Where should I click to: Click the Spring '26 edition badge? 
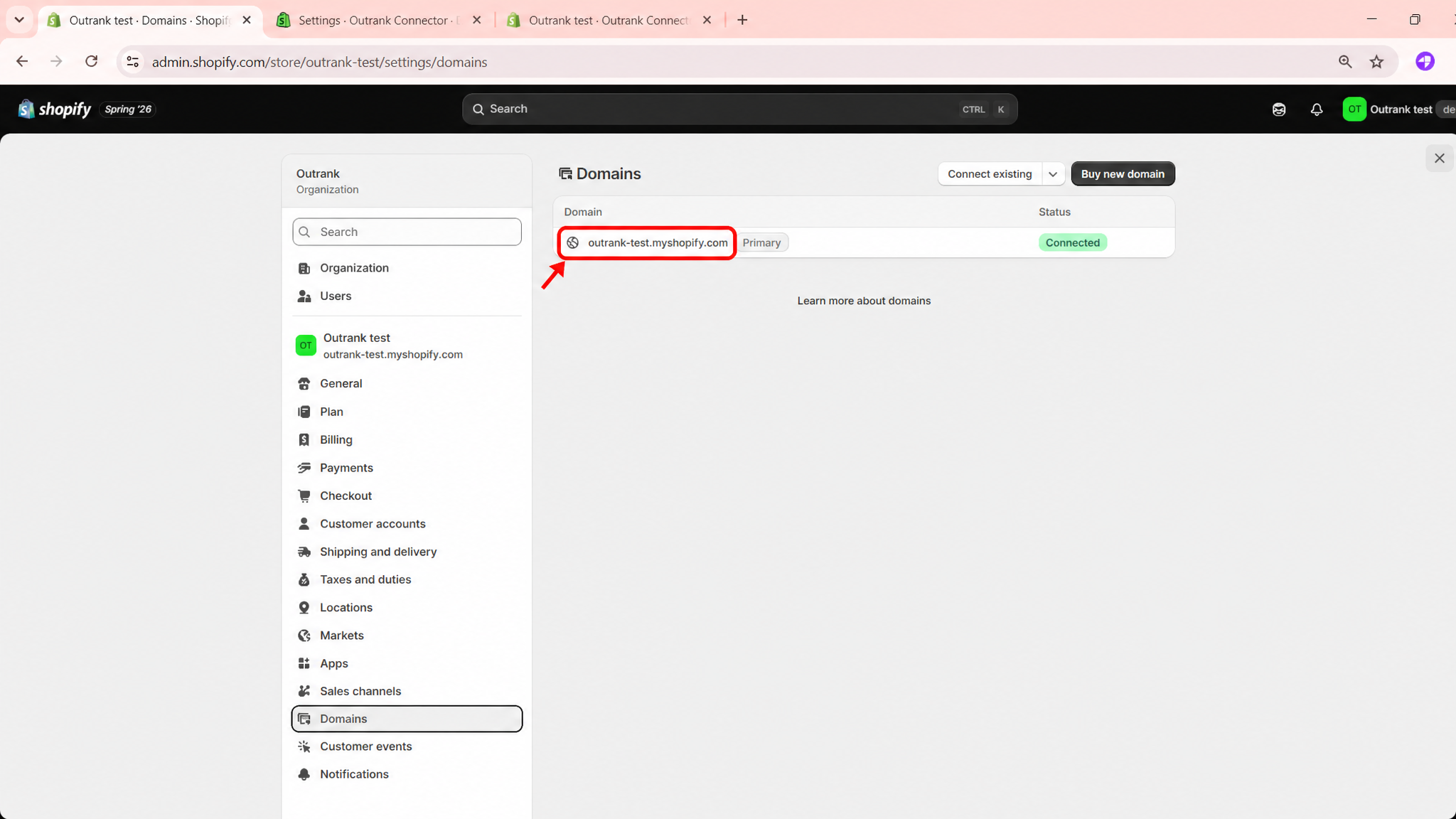point(128,109)
